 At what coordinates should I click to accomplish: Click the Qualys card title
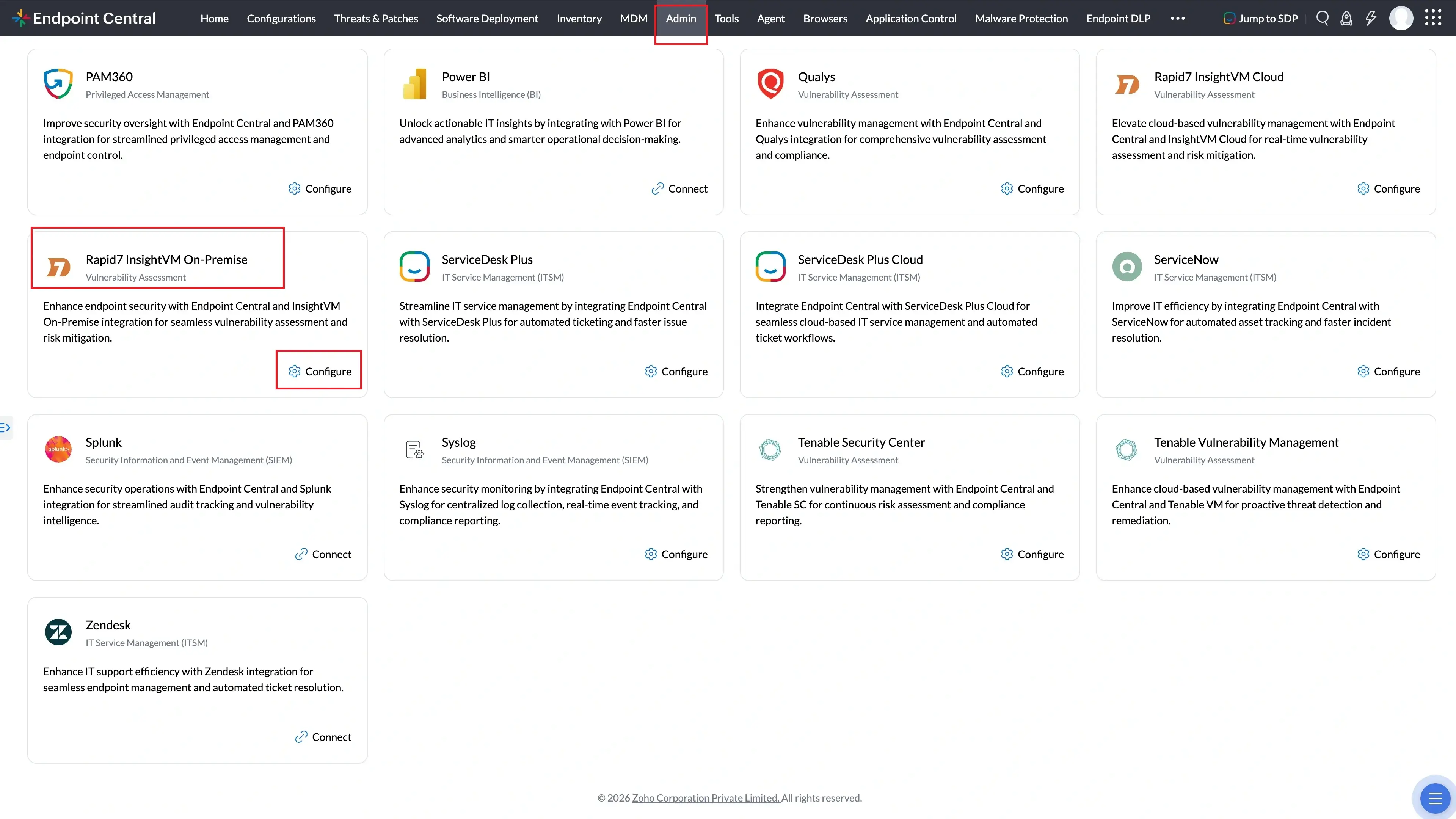816,76
